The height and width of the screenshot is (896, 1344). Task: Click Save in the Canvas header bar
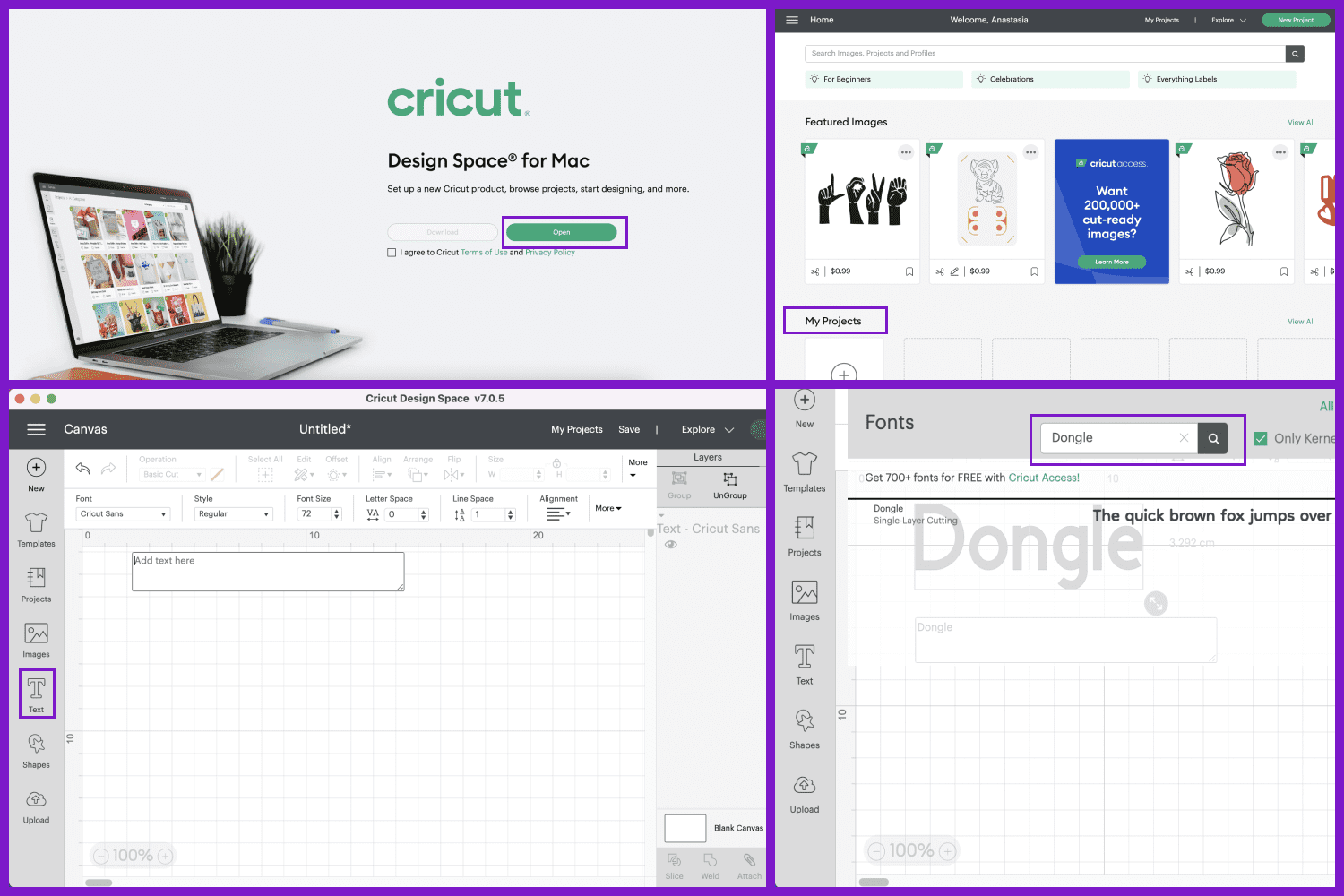(x=629, y=430)
